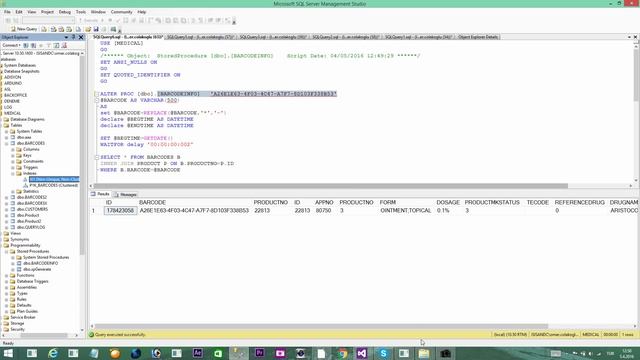Select the Database Triggers folder
Image resolution: width=640 pixels, height=360 pixels.
(33, 281)
